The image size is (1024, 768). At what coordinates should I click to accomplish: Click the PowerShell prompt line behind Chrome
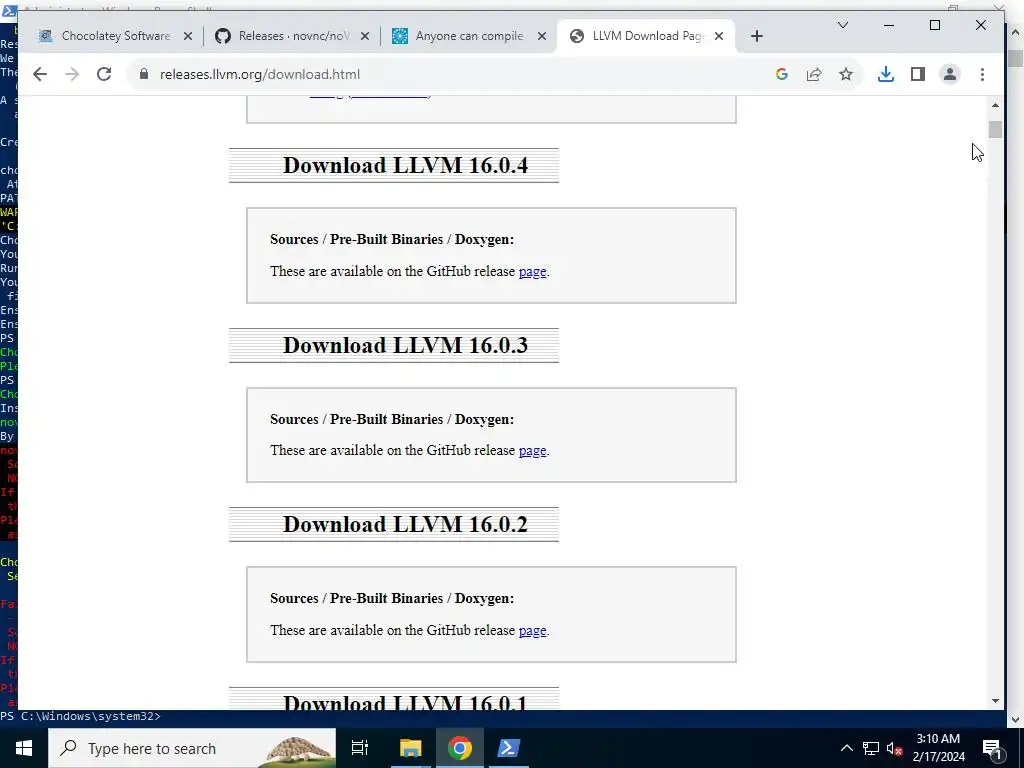(80, 716)
